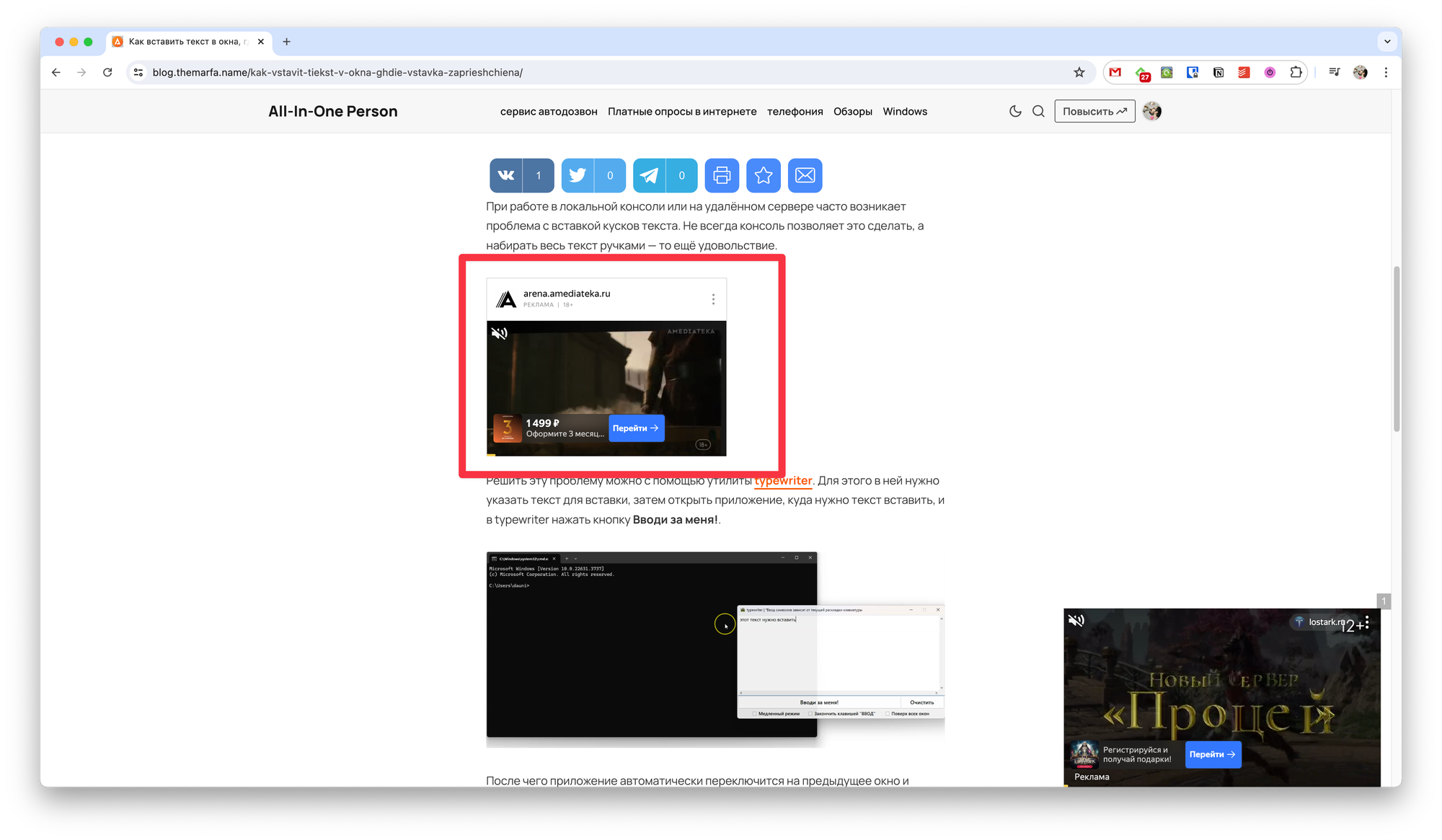Viewport: 1442px width, 840px height.
Task: Unmute the Lost Ark video ad
Action: click(1076, 620)
